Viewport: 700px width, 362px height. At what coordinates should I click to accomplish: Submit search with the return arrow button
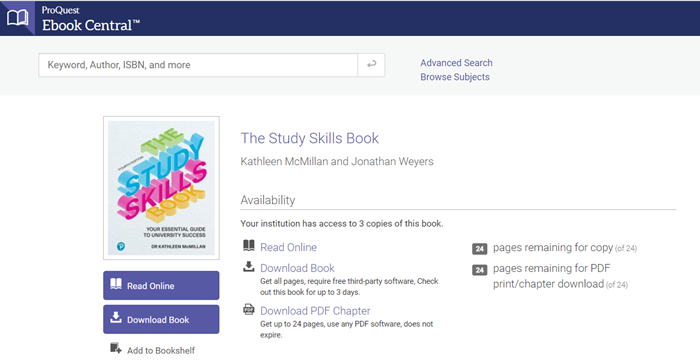click(371, 65)
